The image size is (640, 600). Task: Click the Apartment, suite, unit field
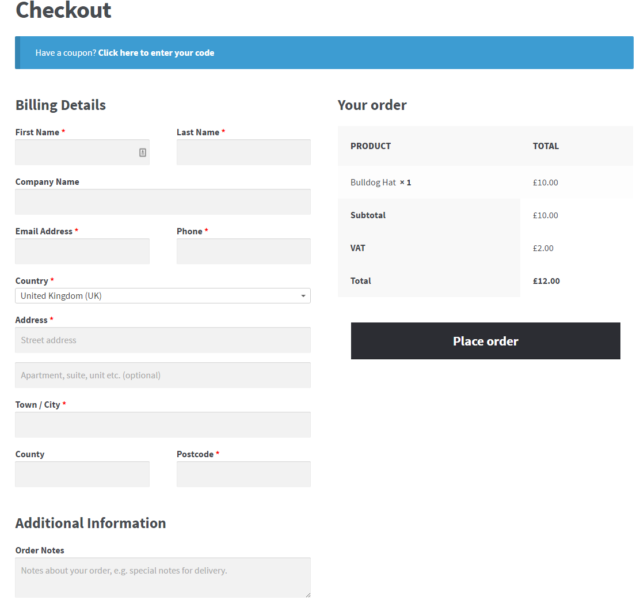pos(163,375)
